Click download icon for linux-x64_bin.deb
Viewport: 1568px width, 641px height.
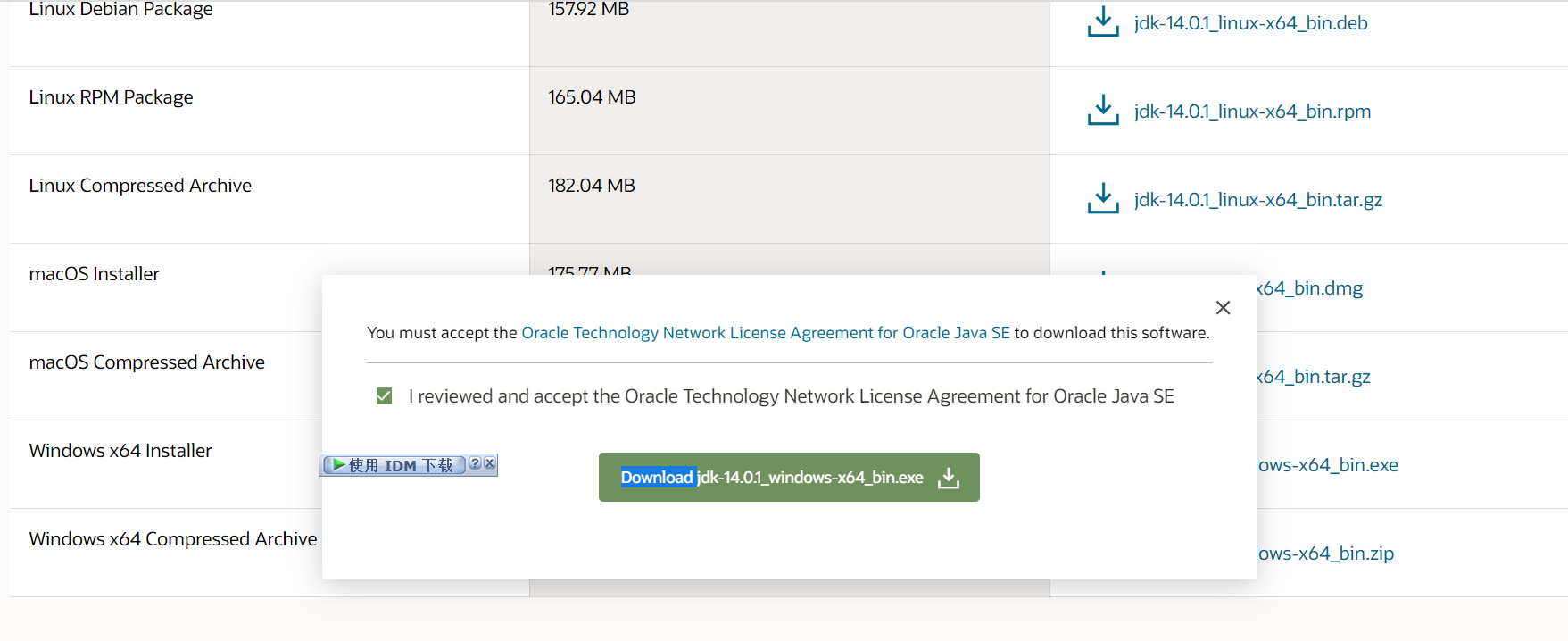1103,22
